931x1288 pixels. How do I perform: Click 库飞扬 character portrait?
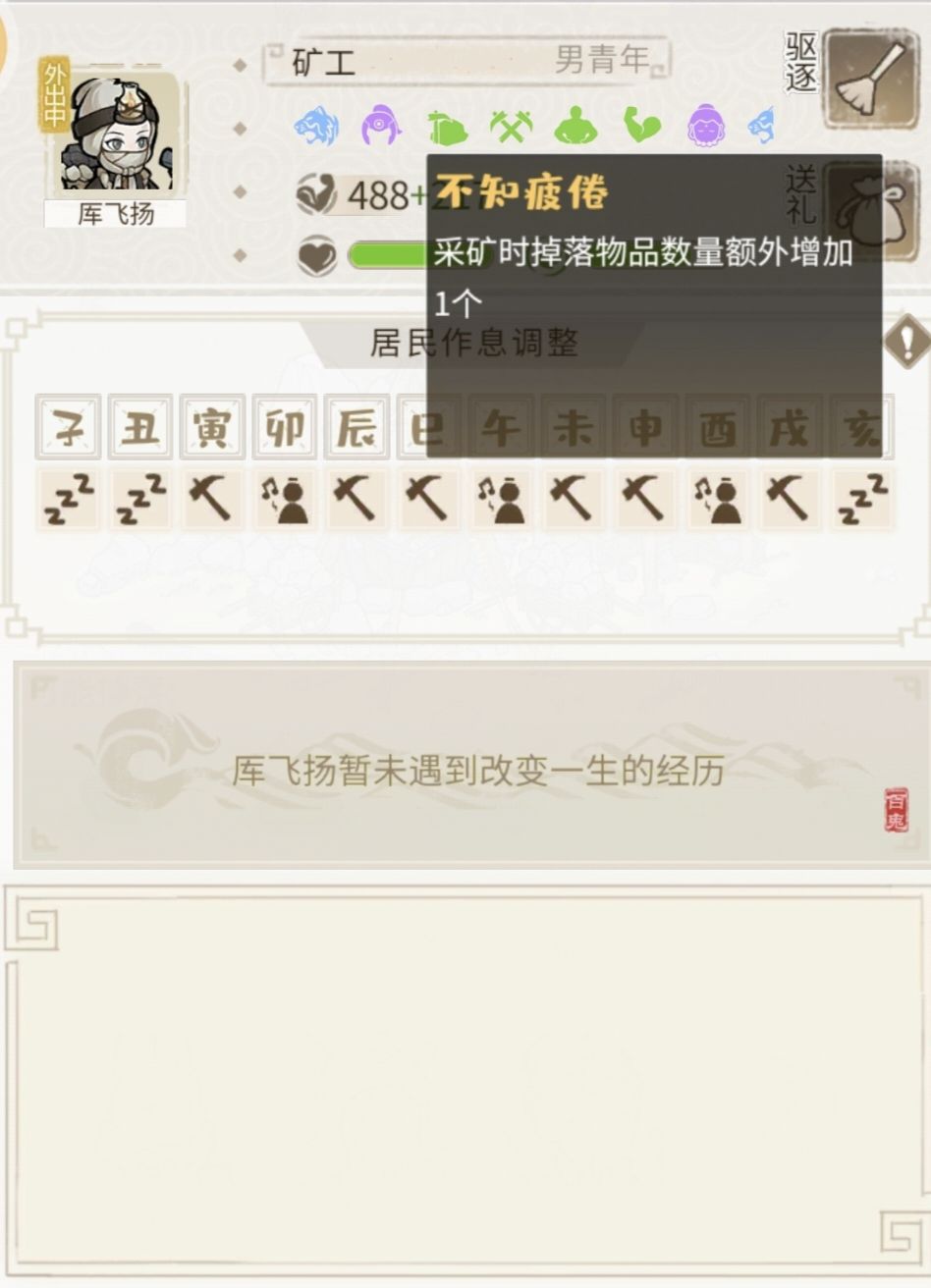116,134
